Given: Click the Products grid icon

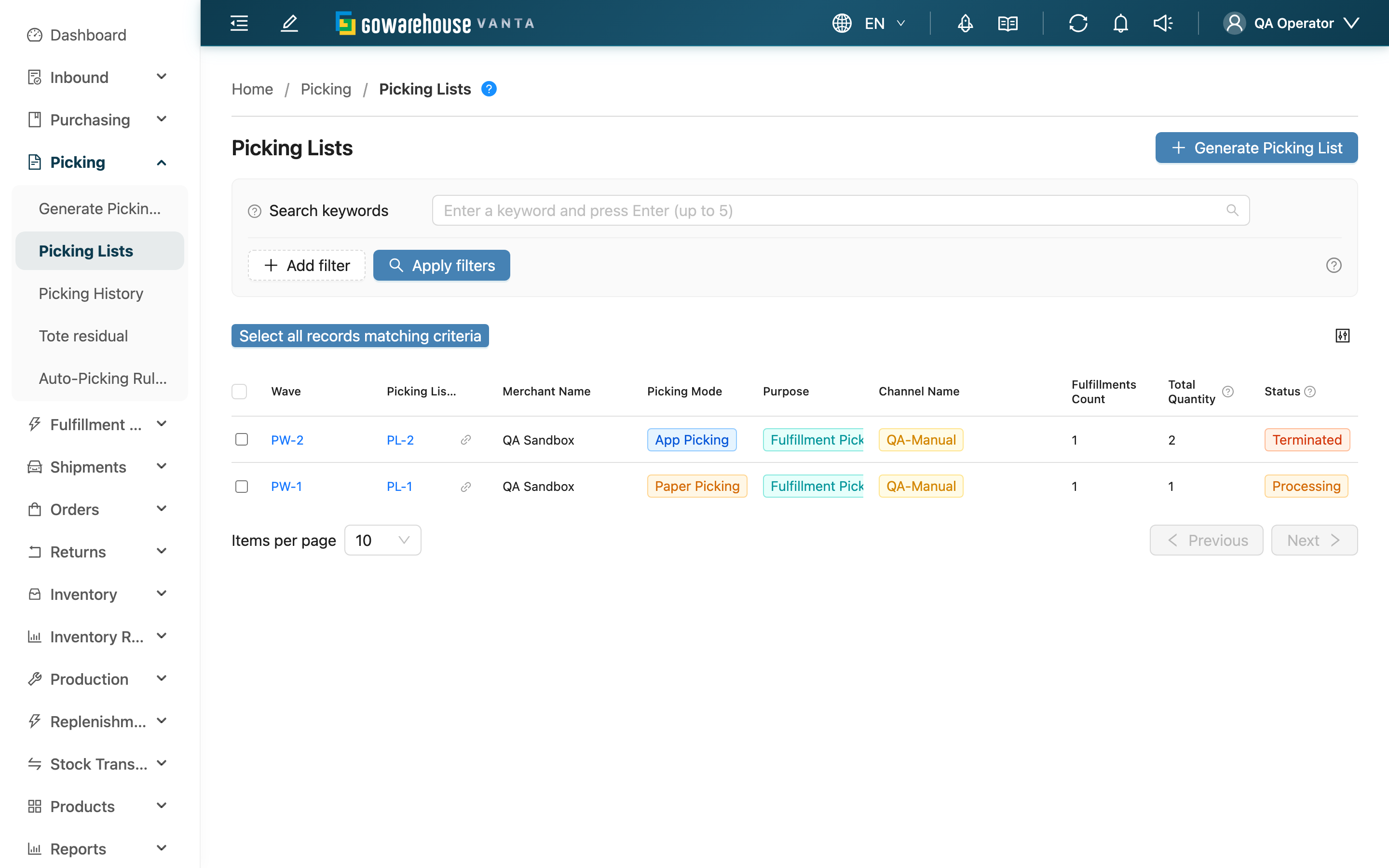Looking at the screenshot, I should pos(34,807).
